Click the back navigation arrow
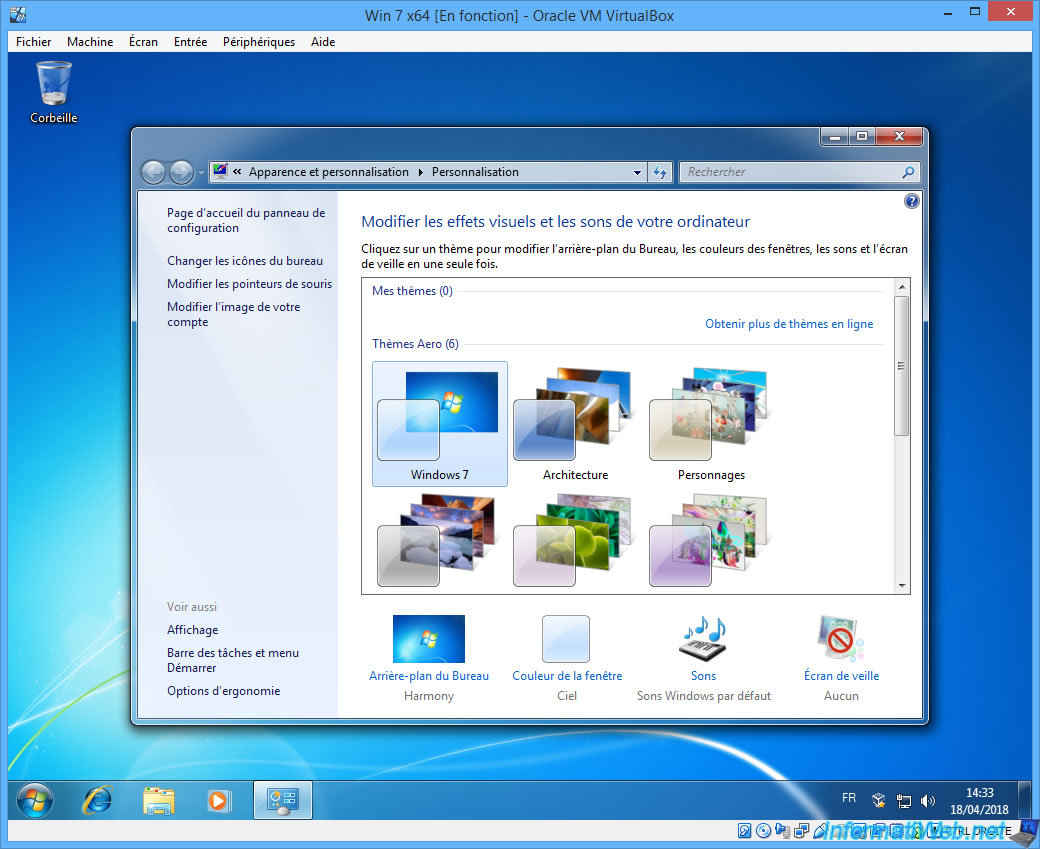The image size is (1040, 849). (153, 172)
